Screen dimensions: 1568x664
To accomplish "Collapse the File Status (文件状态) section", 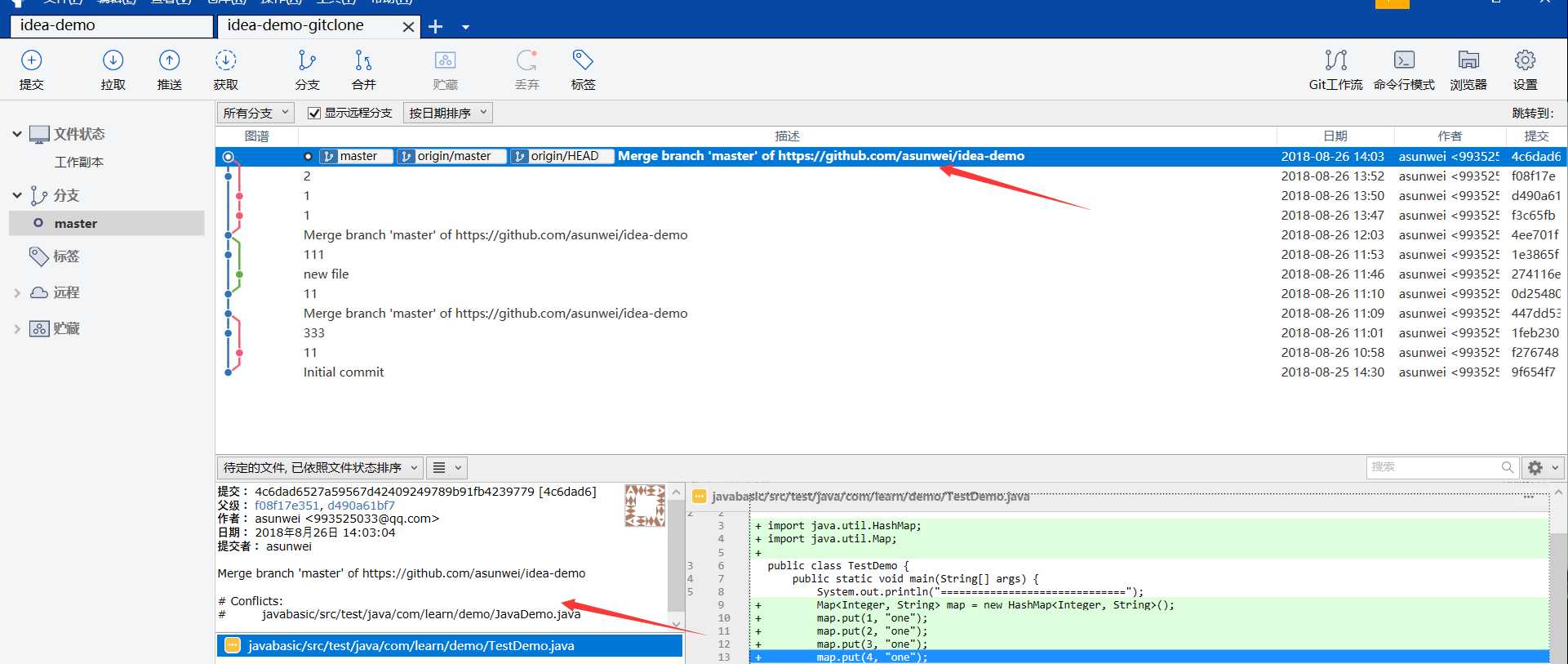I will click(17, 134).
